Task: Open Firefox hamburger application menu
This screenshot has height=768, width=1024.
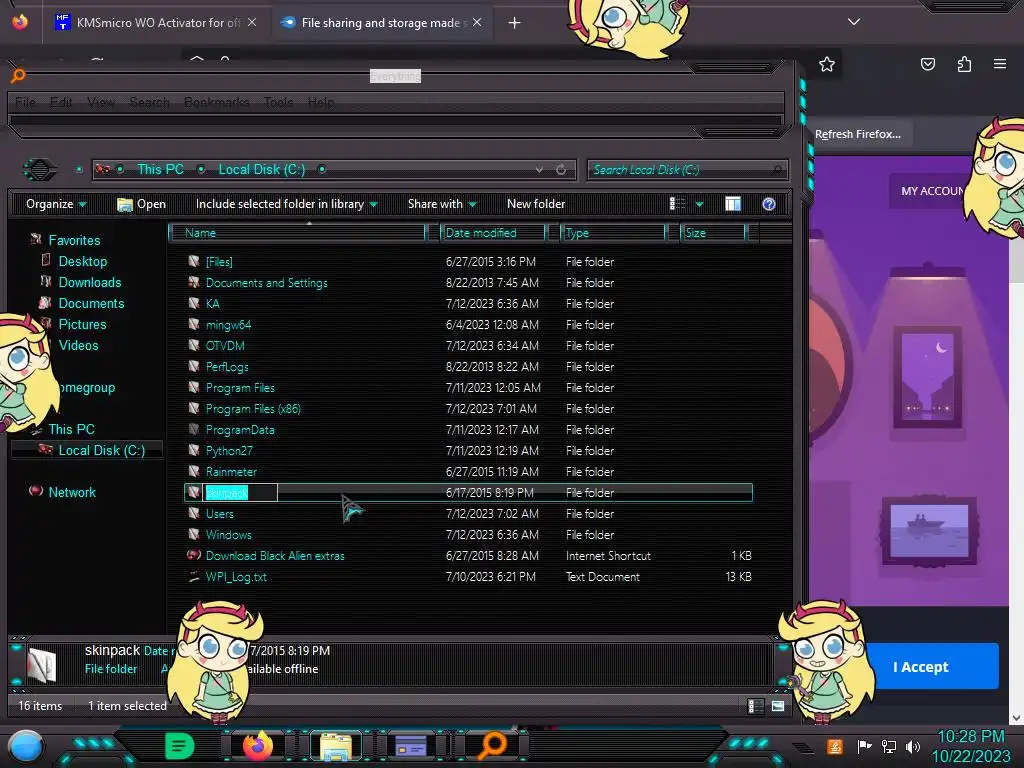Action: [1000, 64]
